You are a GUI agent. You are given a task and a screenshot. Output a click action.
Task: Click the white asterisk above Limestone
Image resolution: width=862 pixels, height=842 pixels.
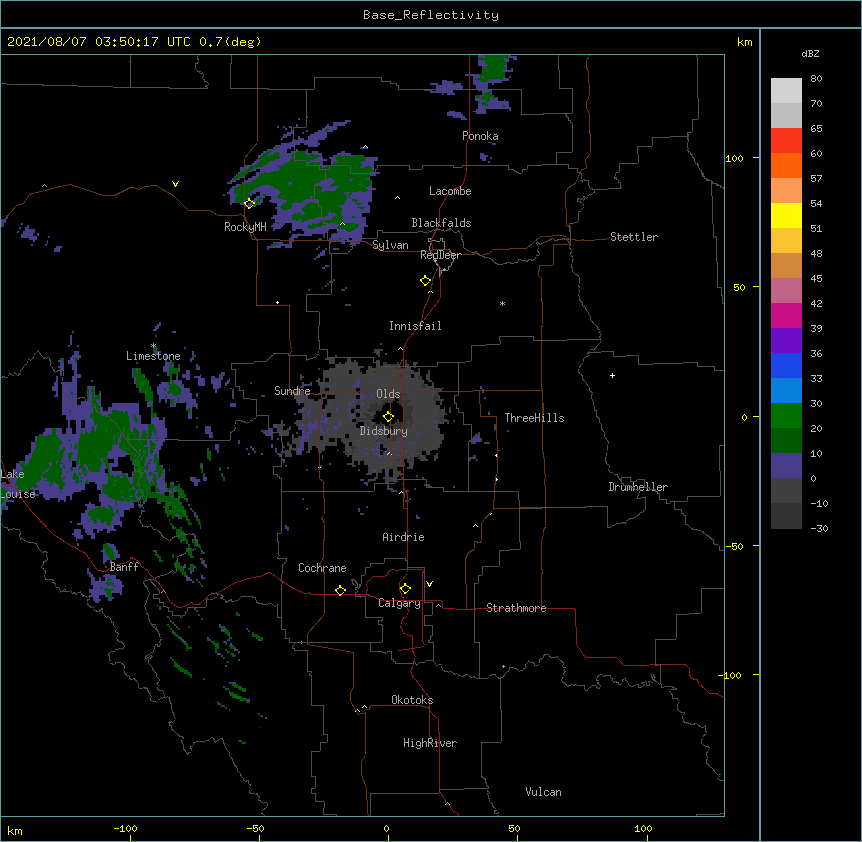153,346
